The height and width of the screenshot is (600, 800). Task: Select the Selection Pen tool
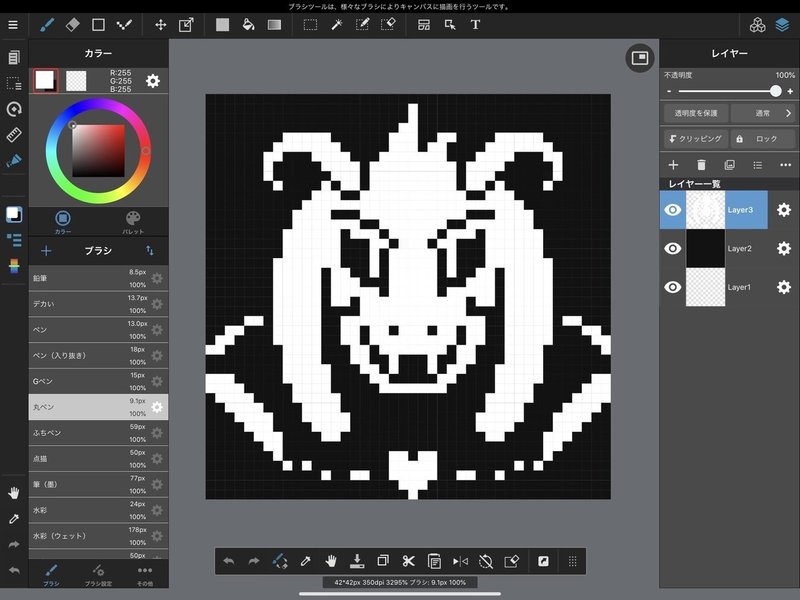(362, 24)
